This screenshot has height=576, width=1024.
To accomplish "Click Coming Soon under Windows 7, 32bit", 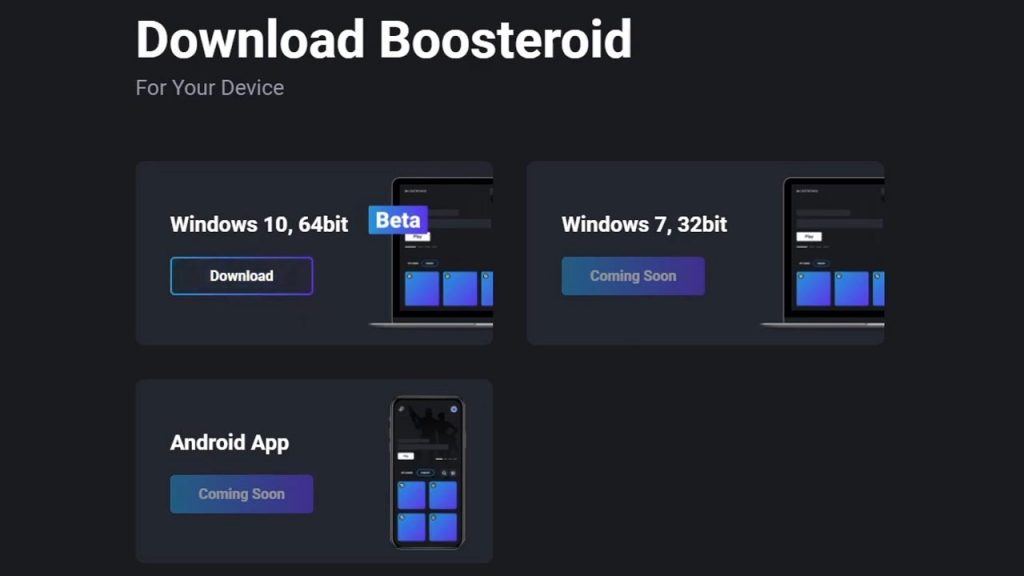I will click(633, 276).
